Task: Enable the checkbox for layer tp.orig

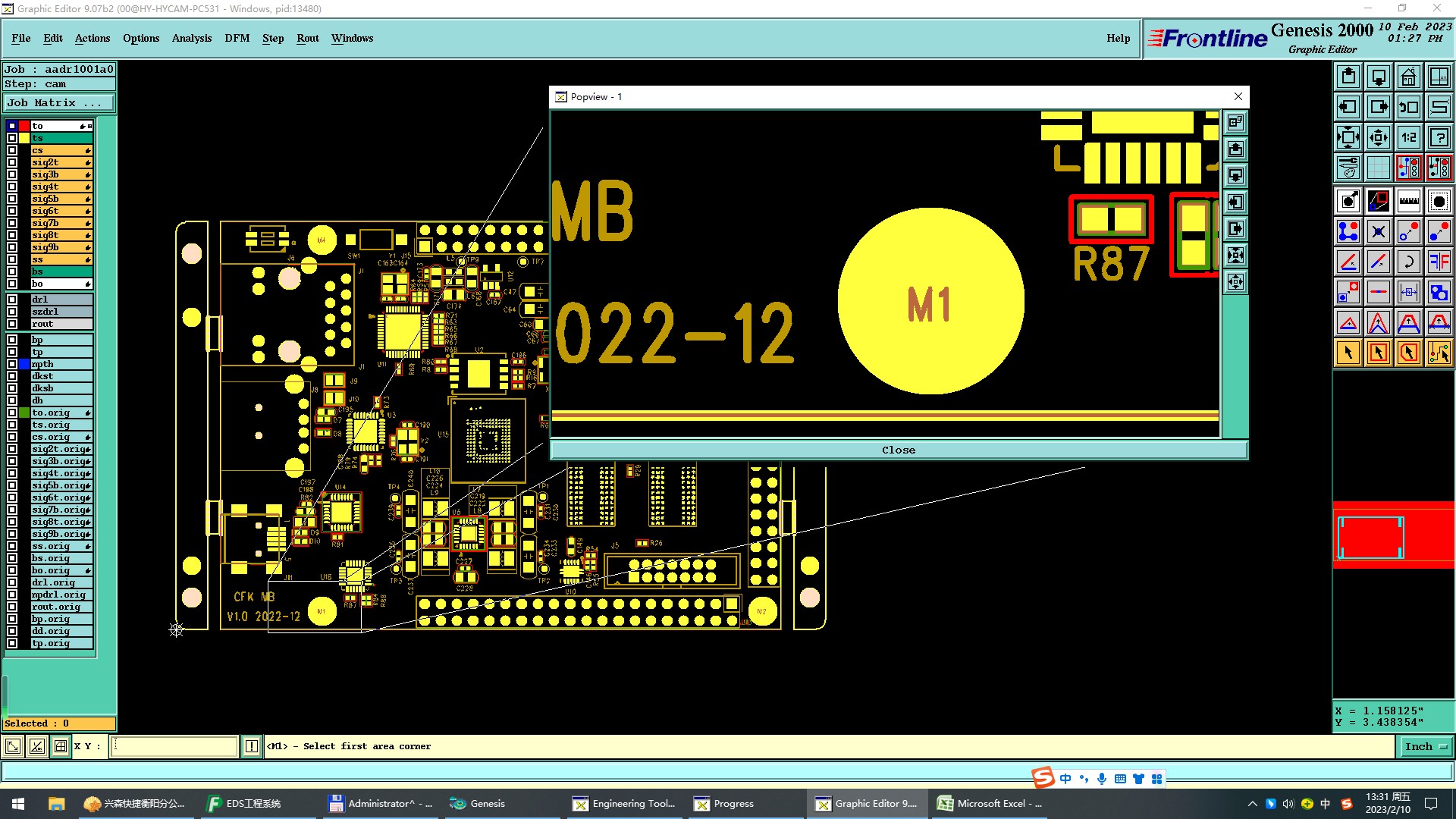Action: (12, 643)
